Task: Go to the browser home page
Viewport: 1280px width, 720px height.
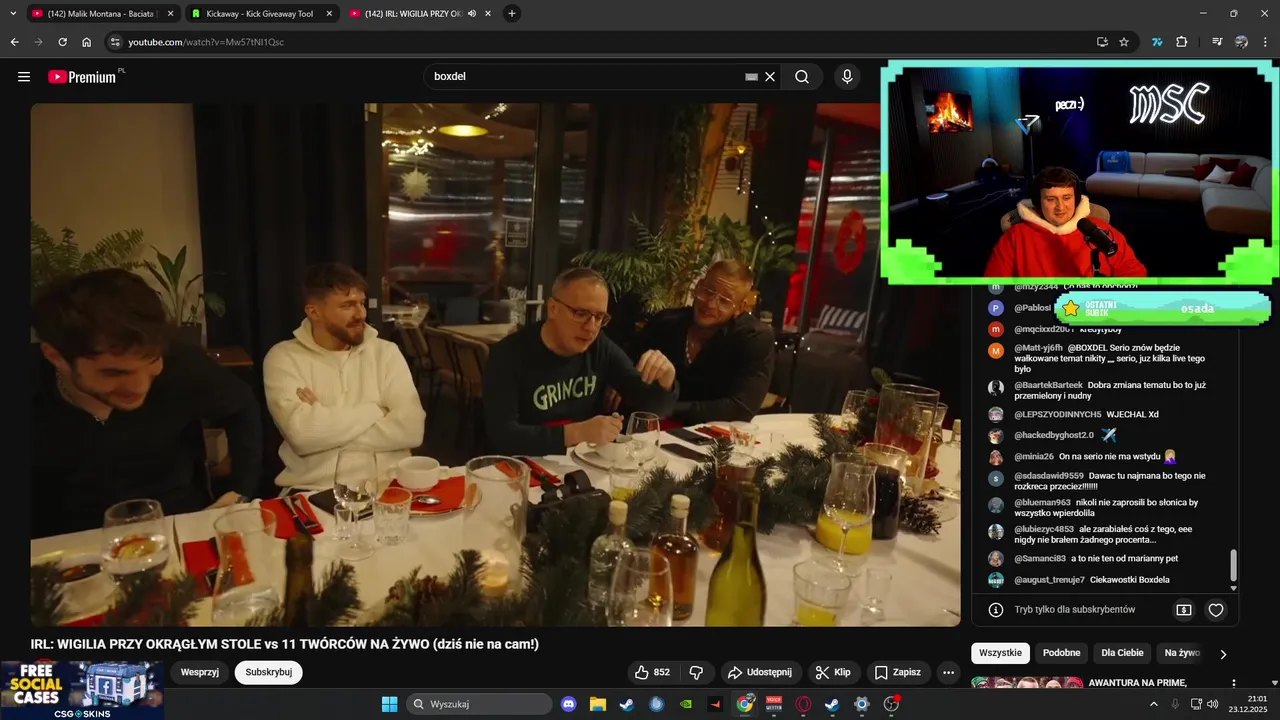Action: pos(86,42)
